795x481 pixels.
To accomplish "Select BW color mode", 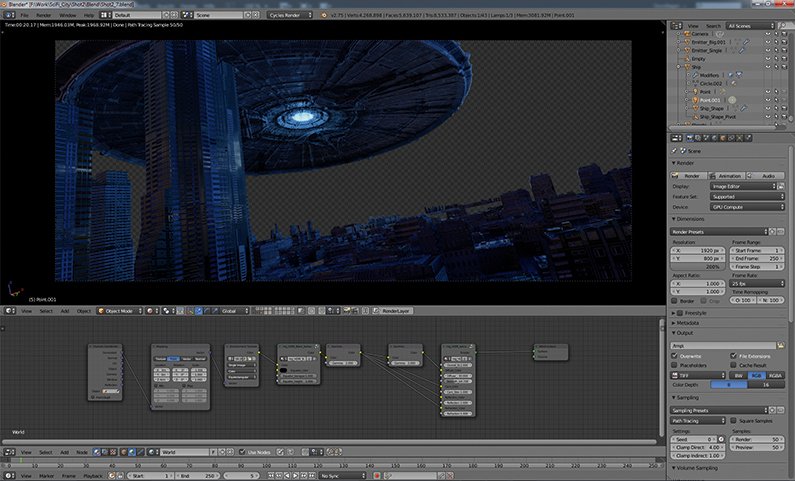I will [738, 376].
